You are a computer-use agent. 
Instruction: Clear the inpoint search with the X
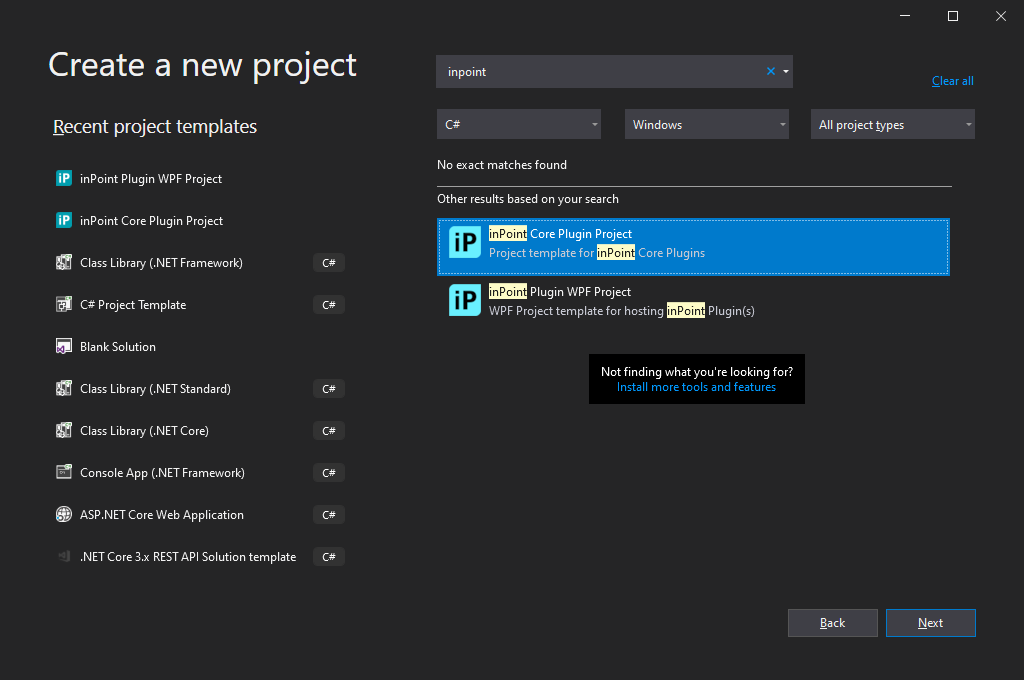[769, 71]
